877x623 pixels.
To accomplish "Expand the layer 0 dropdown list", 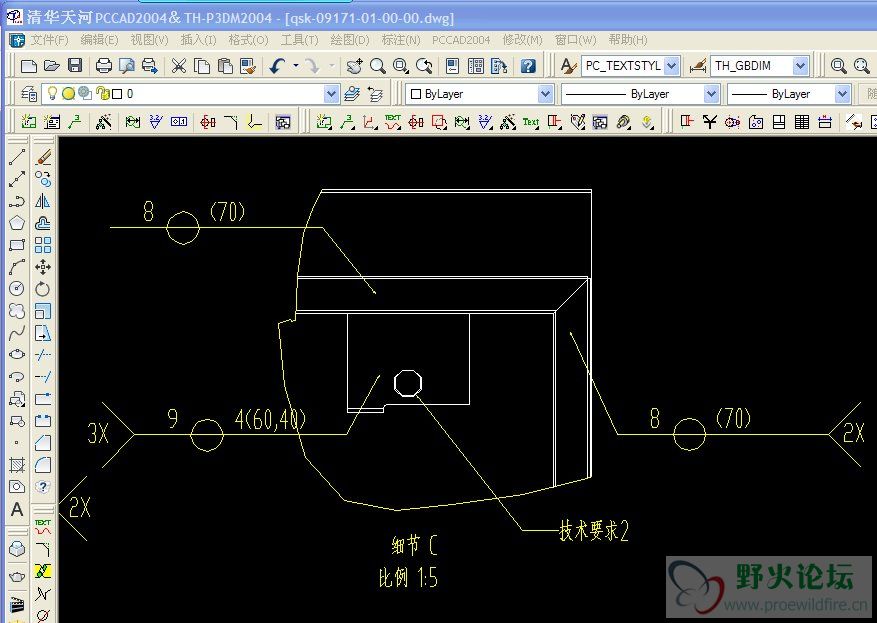I will pos(331,93).
